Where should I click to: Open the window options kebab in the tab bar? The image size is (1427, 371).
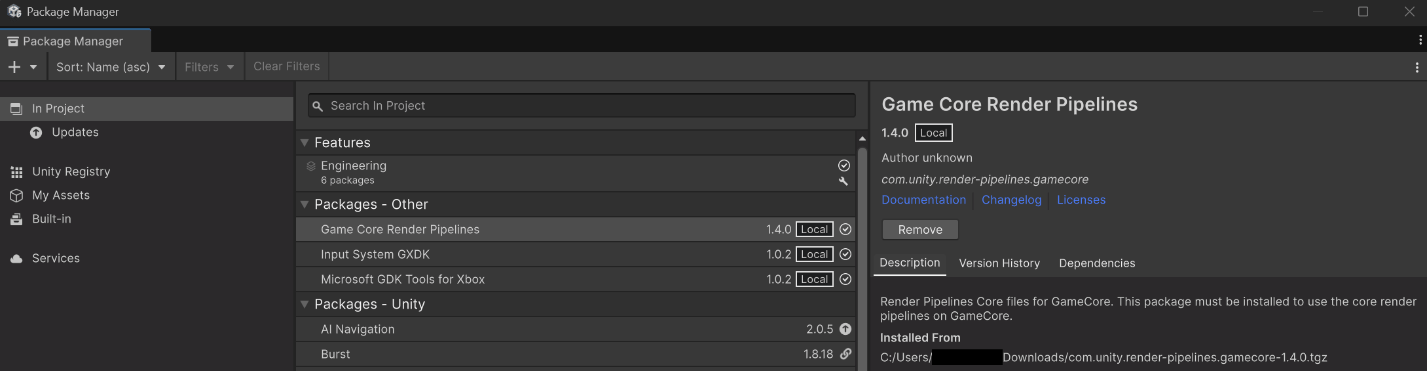coord(1420,40)
